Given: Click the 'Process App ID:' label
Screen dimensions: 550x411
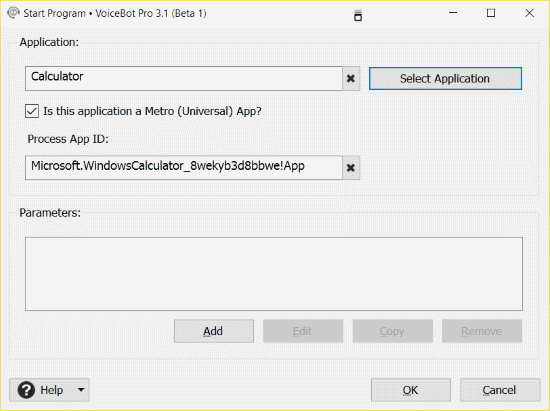Looking at the screenshot, I should (68, 139).
